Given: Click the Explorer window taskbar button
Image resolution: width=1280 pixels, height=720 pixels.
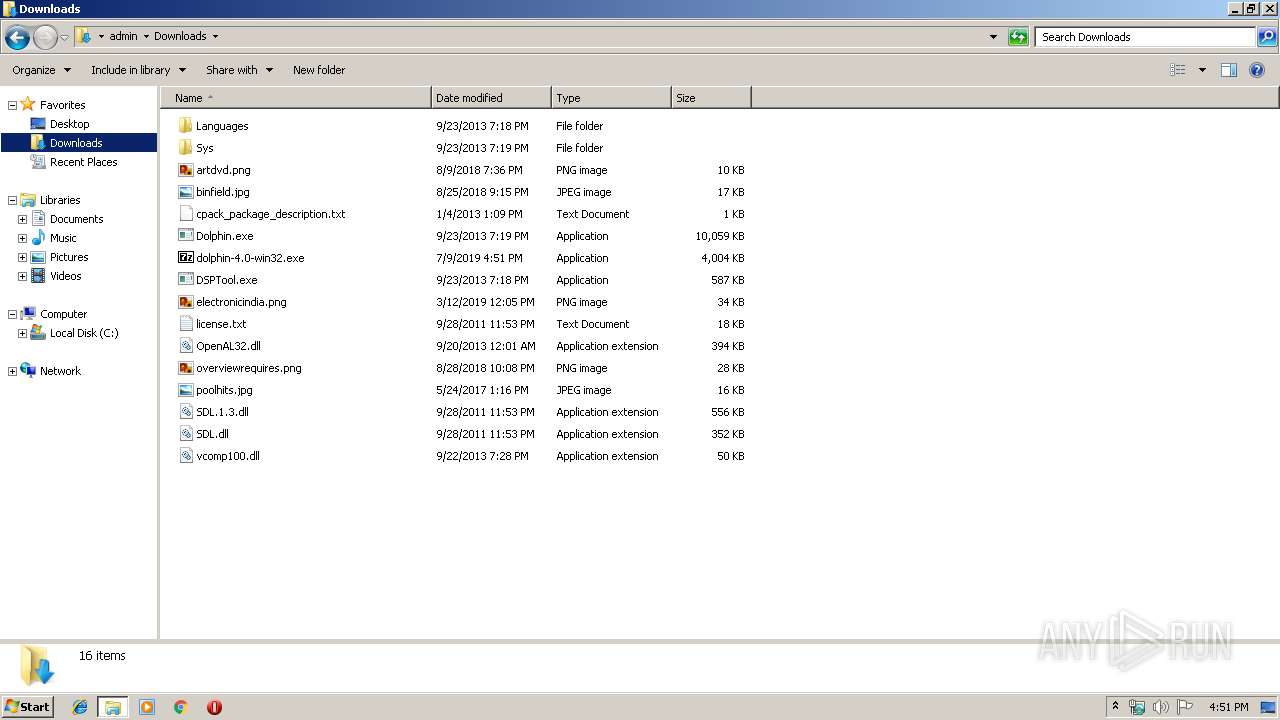Looking at the screenshot, I should tap(113, 707).
